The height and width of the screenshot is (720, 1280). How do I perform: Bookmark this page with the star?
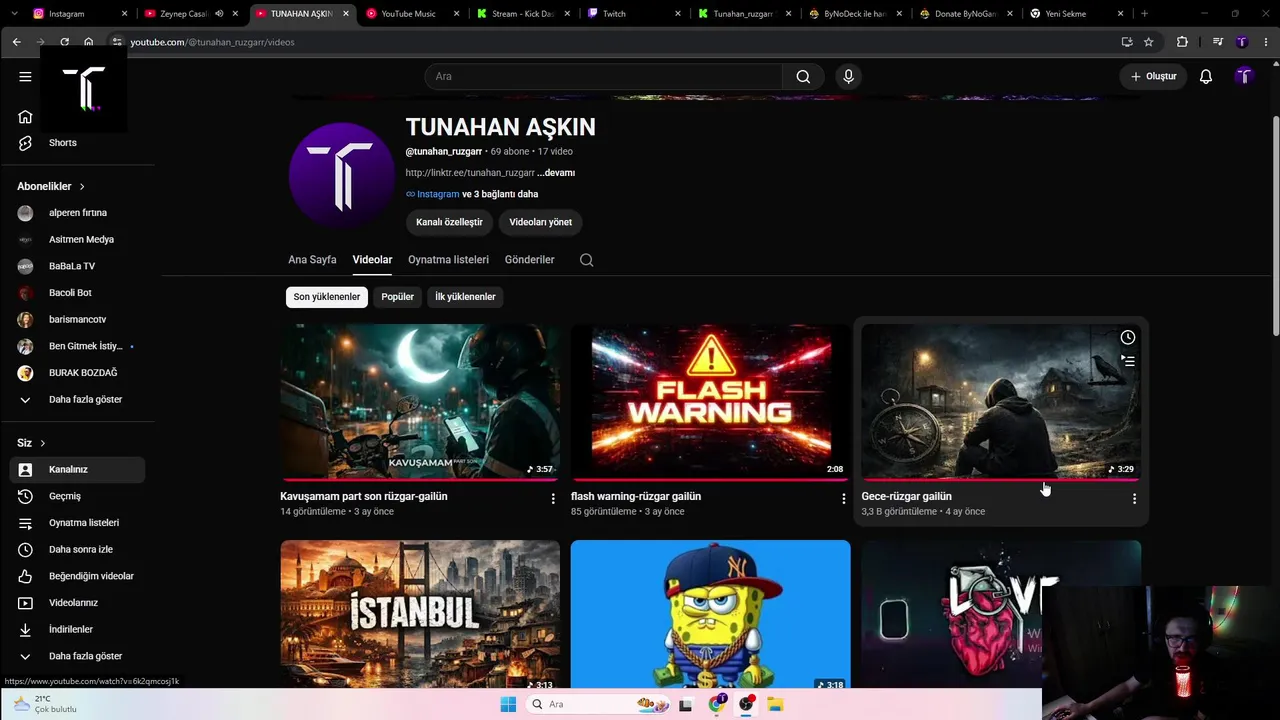(1149, 42)
